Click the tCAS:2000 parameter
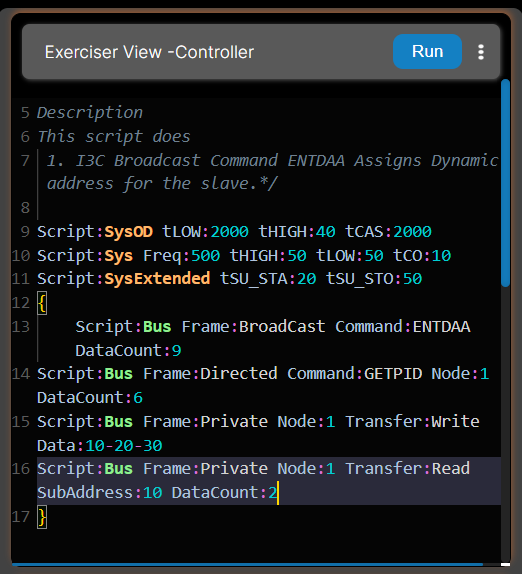The image size is (522, 574). pyautogui.click(x=388, y=232)
